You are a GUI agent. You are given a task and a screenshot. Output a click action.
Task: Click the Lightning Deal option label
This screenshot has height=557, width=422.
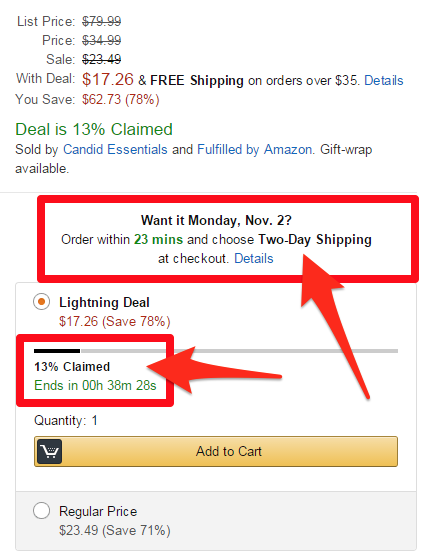point(104,302)
